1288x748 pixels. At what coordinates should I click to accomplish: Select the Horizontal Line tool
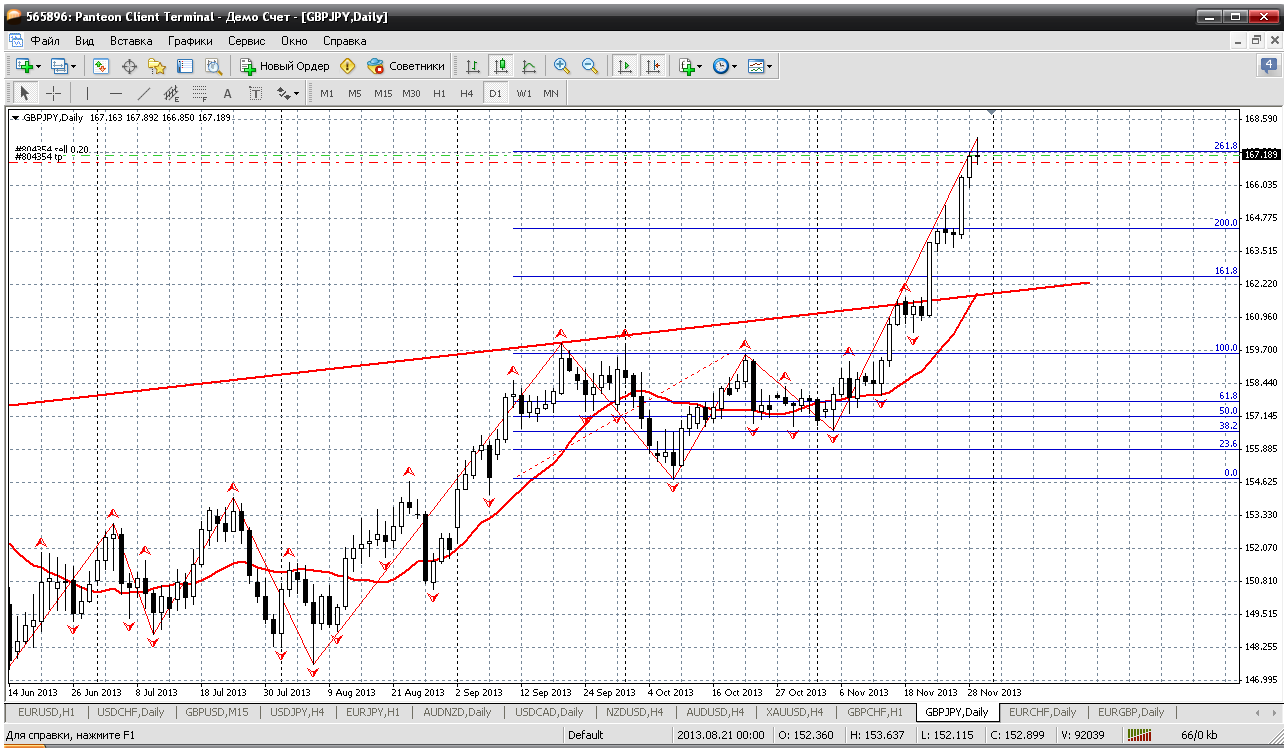click(115, 93)
